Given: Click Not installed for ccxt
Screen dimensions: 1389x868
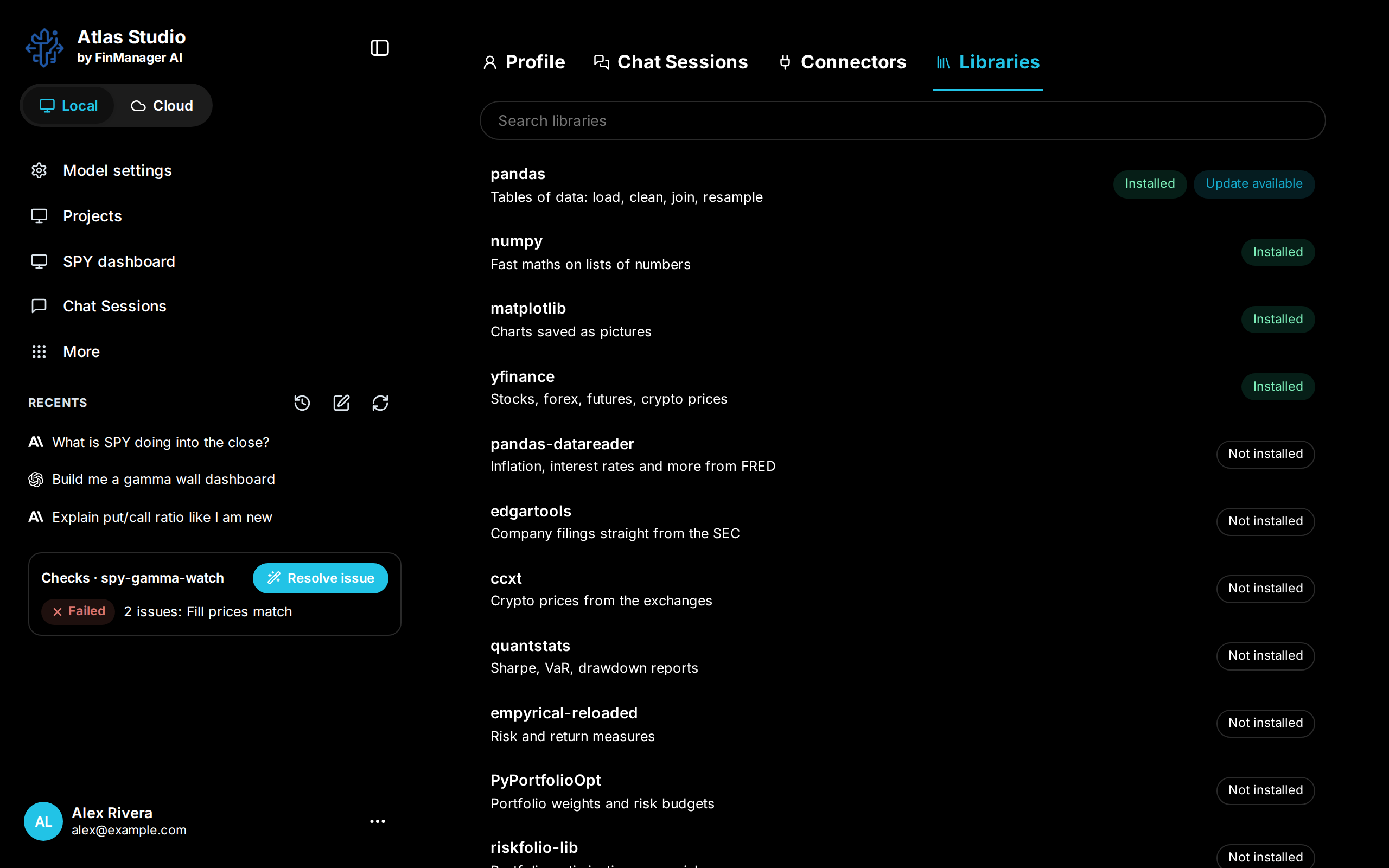Looking at the screenshot, I should tap(1265, 589).
